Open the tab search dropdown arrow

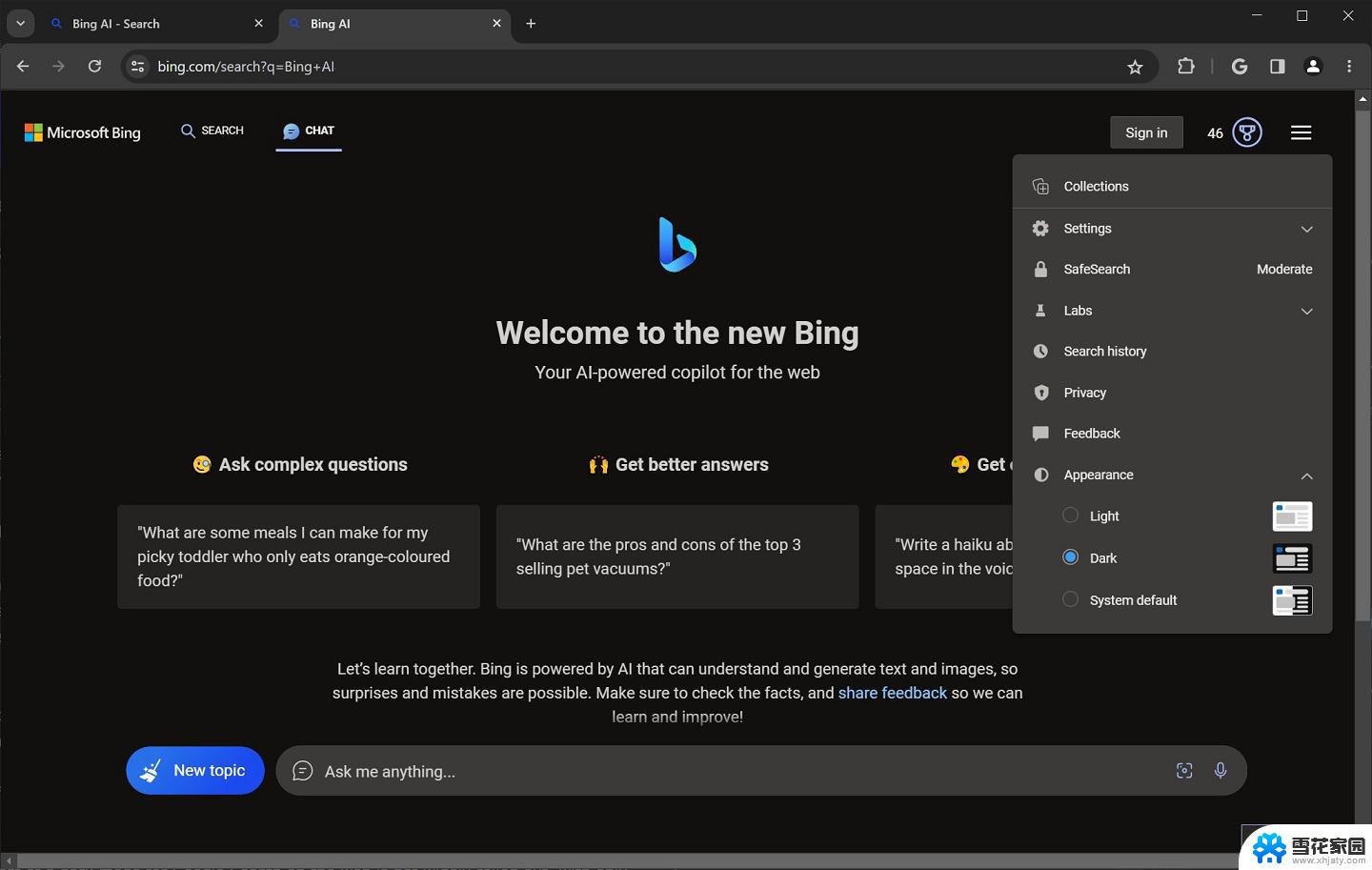[20, 24]
